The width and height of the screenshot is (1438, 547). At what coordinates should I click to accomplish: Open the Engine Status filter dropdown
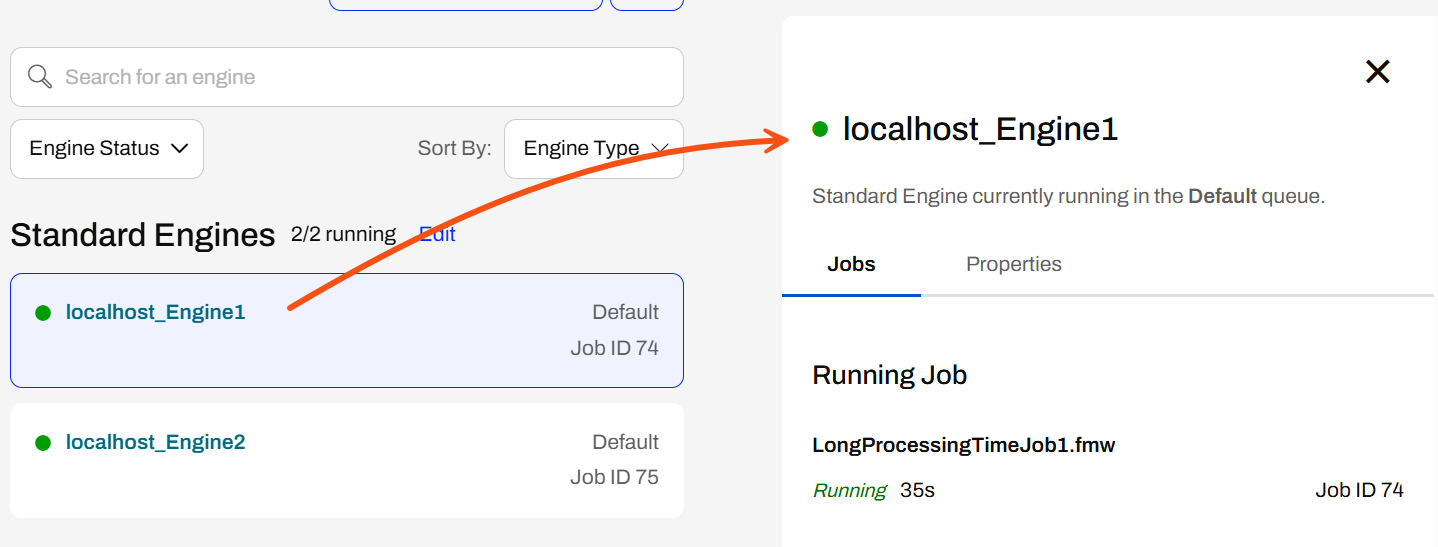click(x=107, y=149)
